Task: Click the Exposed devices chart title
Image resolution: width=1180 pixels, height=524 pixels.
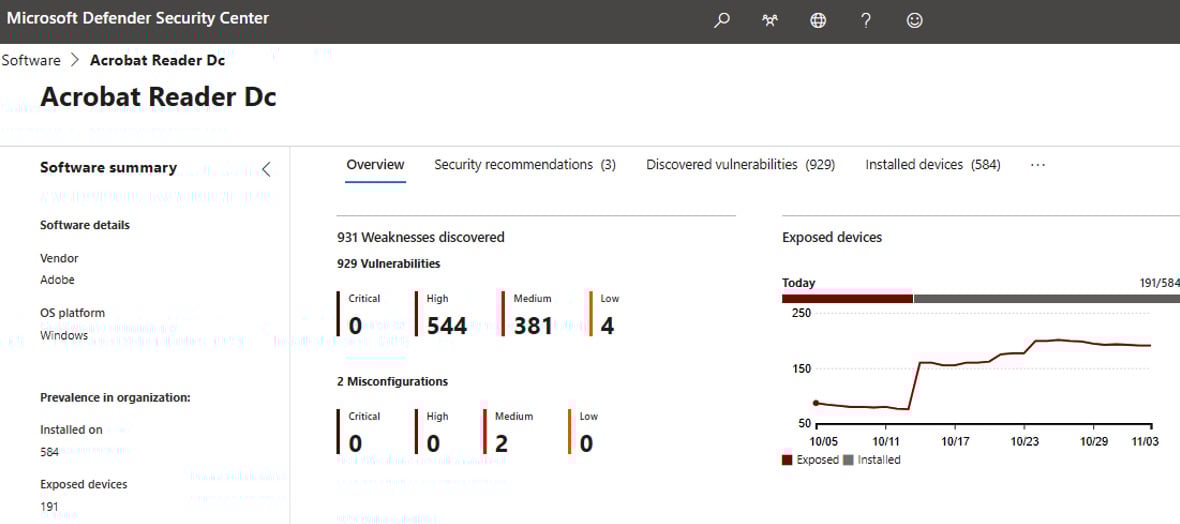Action: [832, 237]
